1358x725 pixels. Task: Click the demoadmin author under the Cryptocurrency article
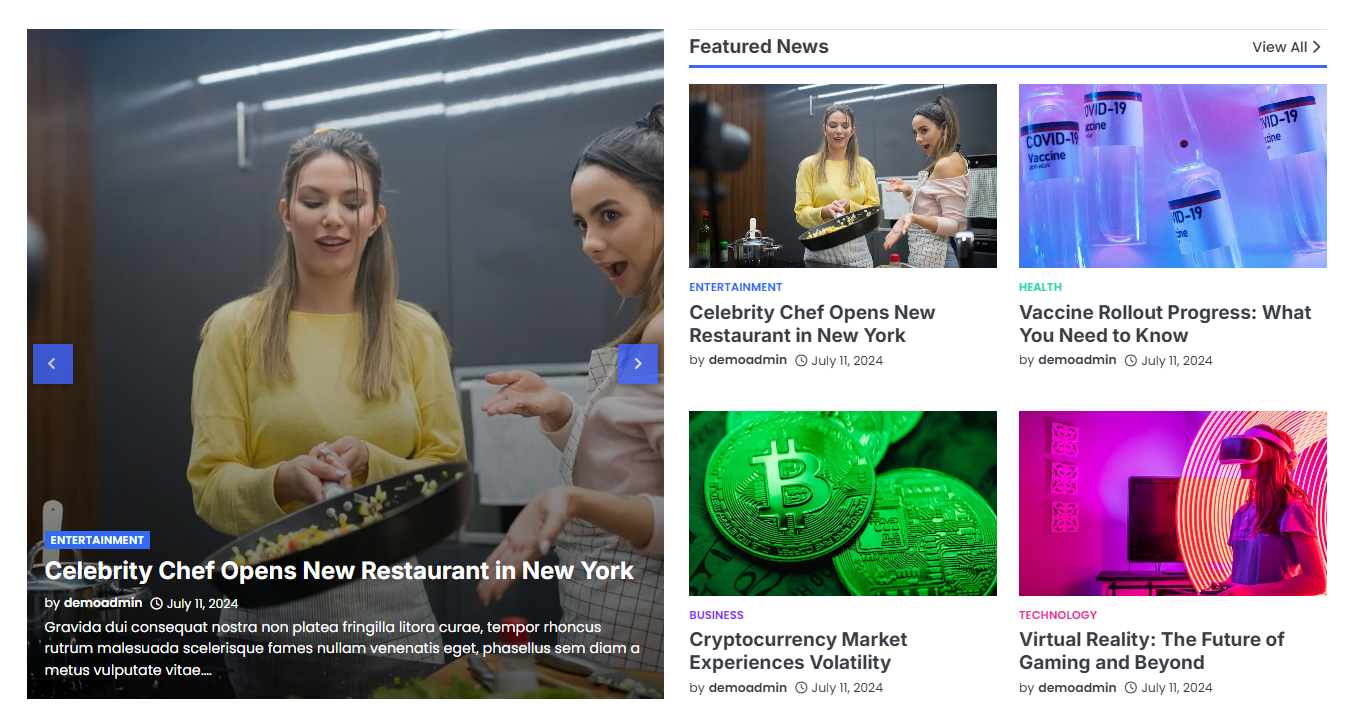(x=748, y=688)
